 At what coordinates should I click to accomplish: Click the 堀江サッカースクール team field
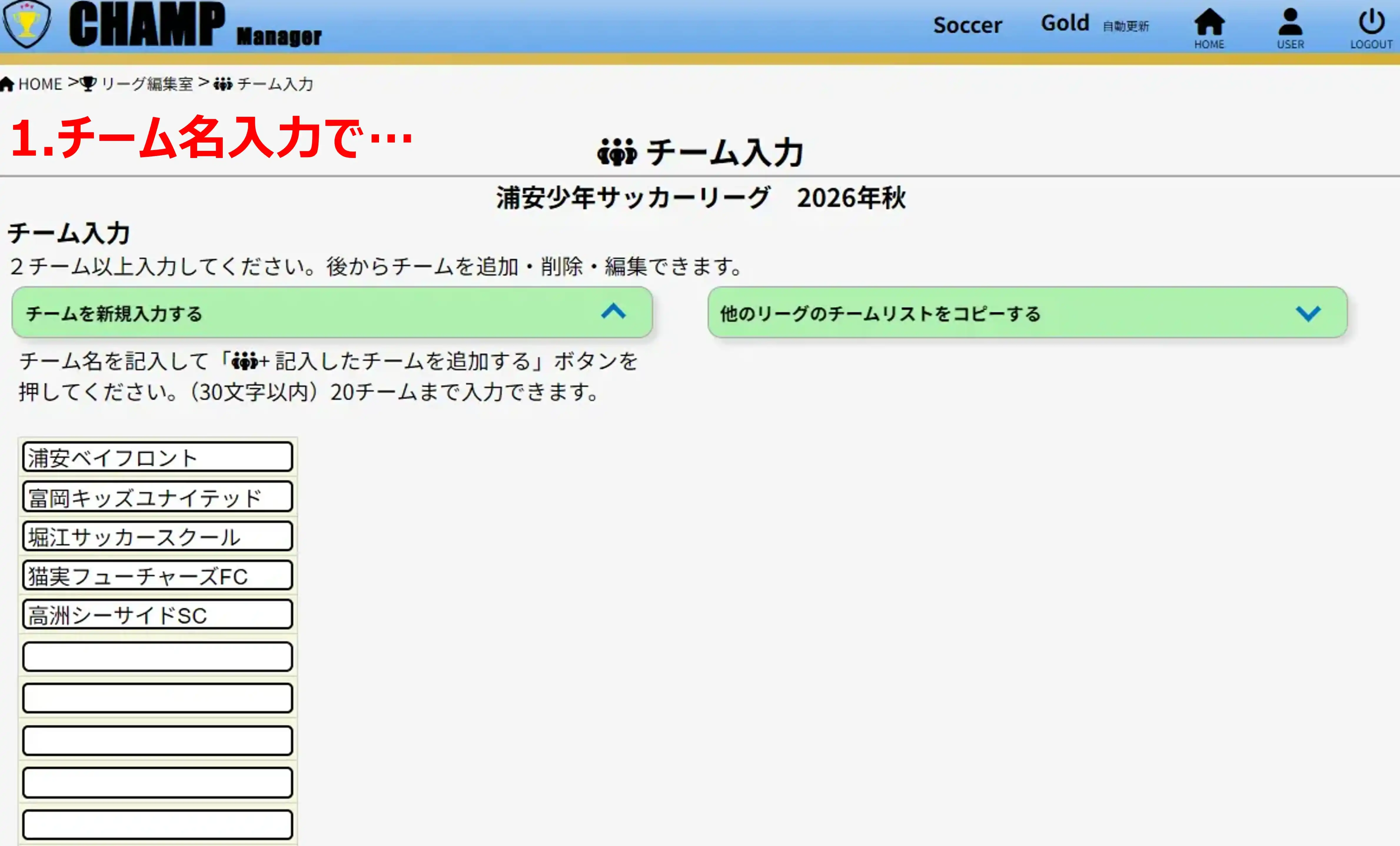(x=157, y=536)
